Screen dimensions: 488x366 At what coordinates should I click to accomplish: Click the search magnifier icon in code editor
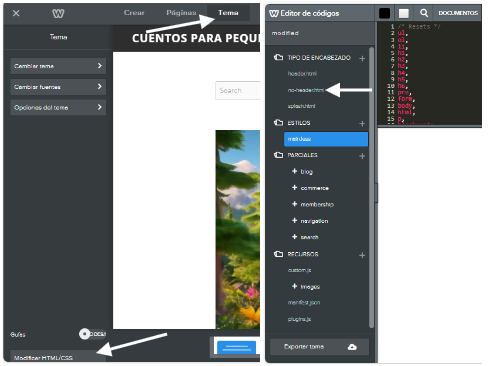(x=424, y=13)
